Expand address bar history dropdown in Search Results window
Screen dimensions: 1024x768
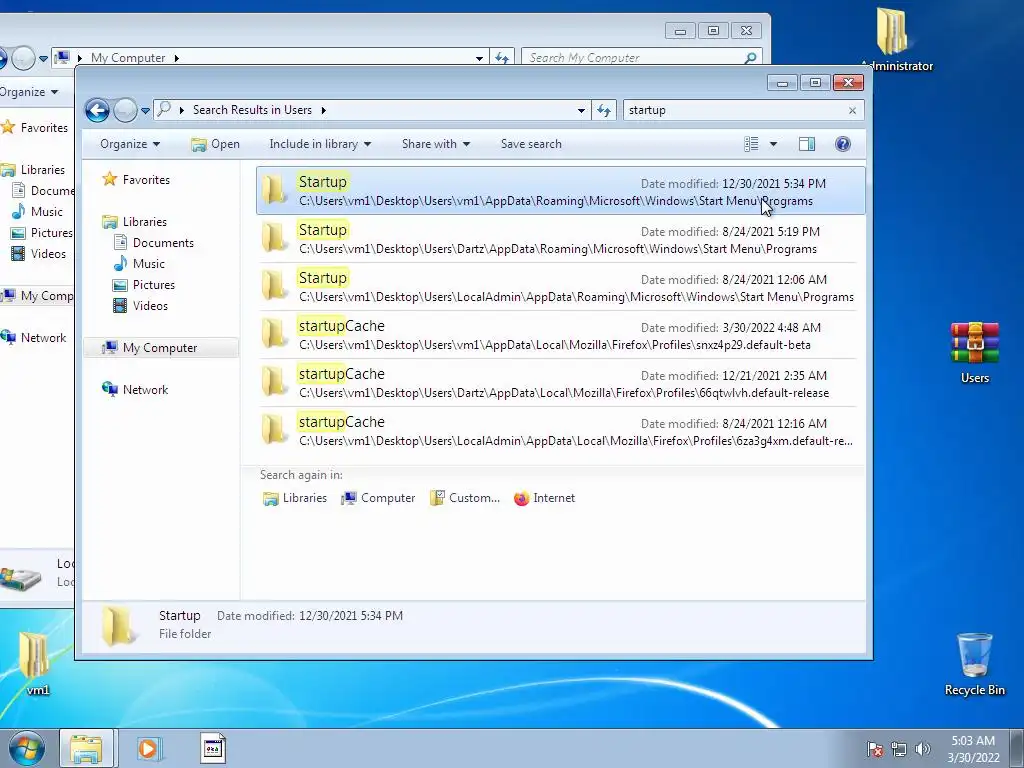coord(581,110)
